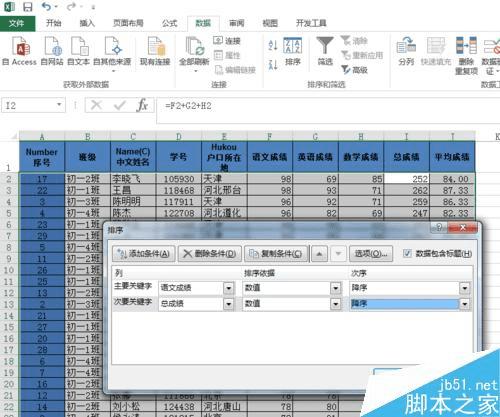Open the Name Box dropdown arrow

tap(59, 105)
